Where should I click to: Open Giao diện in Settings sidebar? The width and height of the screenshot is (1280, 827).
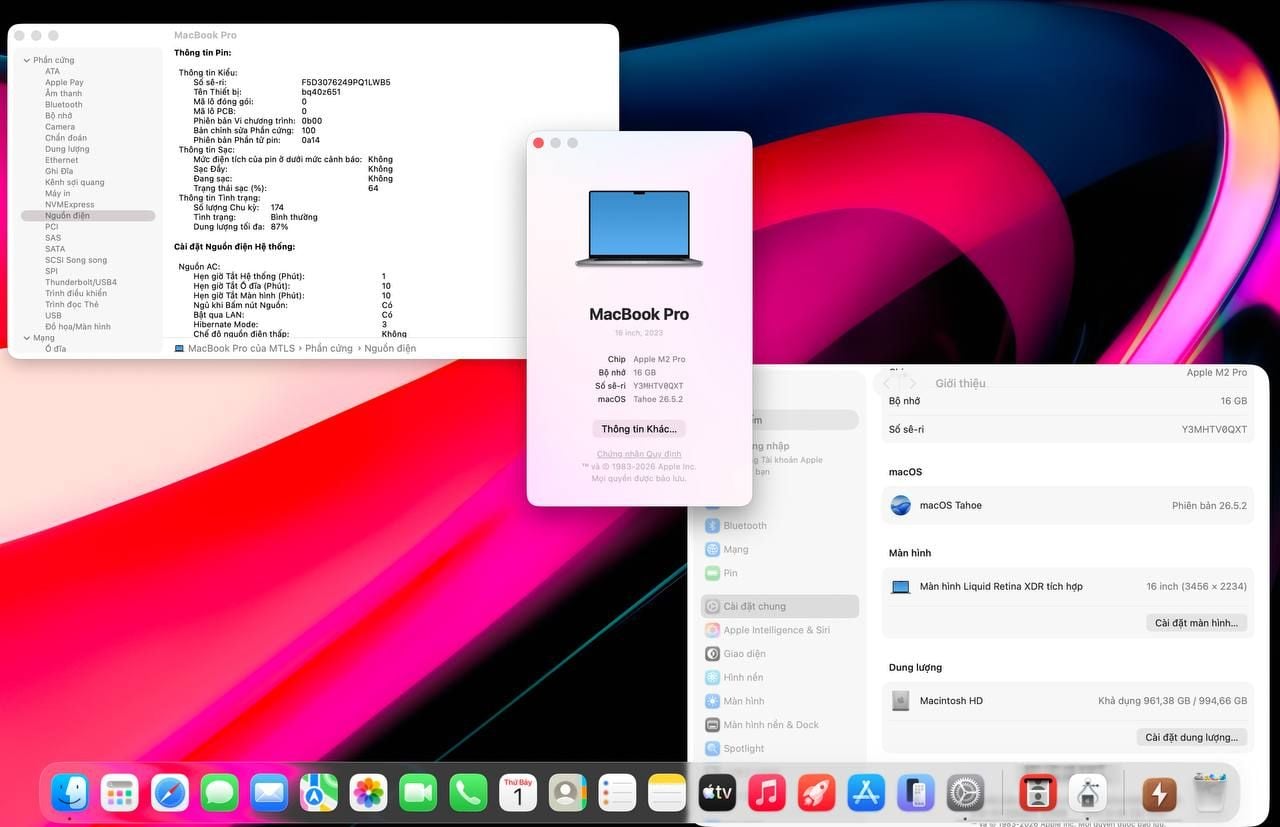click(x=780, y=654)
